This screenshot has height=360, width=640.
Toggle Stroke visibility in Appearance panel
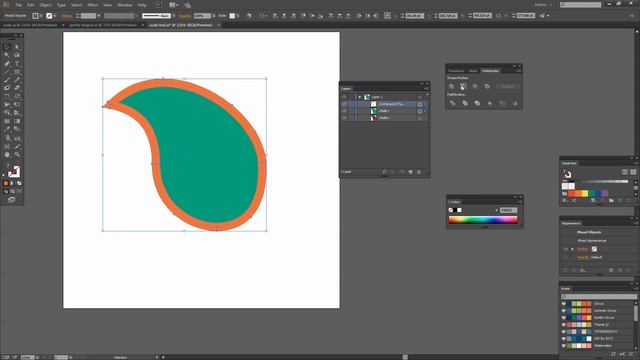pos(565,249)
